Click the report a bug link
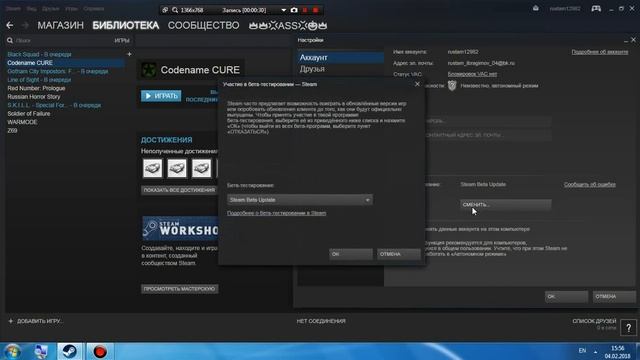The image size is (640, 360). (x=590, y=184)
